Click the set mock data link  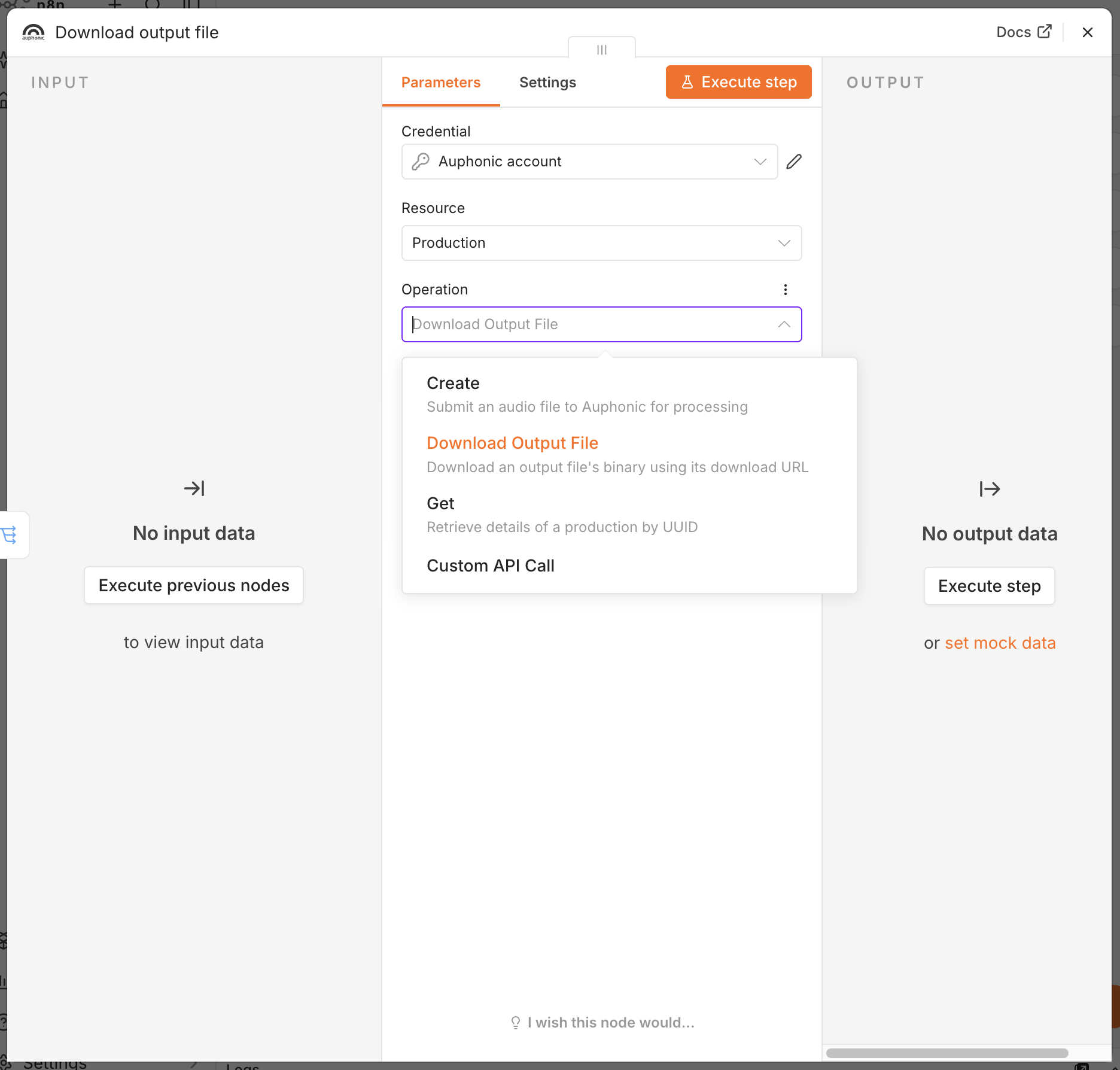(x=1000, y=643)
